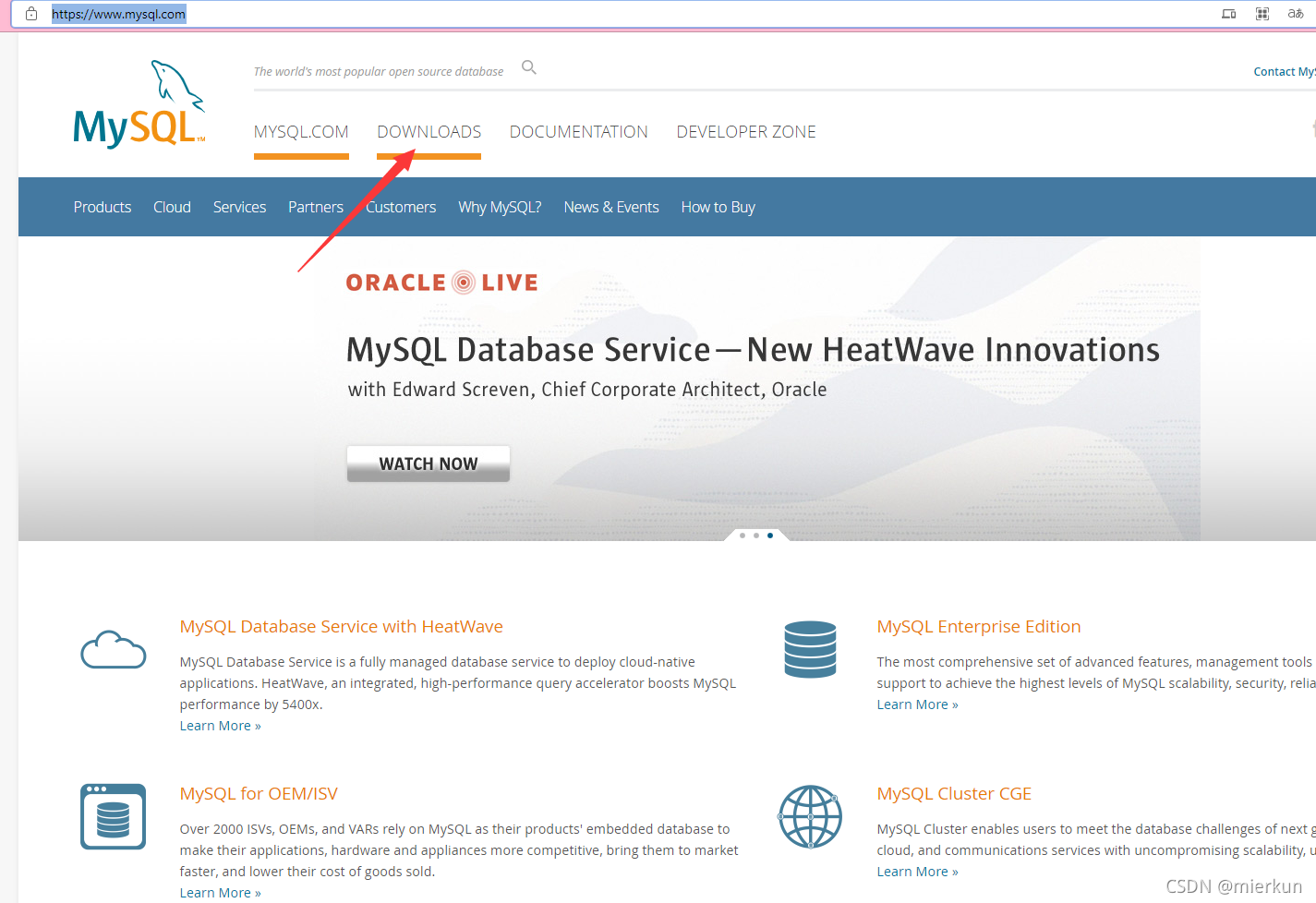Click the globe icon for MySQL Cluster CGE
The image size is (1316, 903).
tap(810, 816)
